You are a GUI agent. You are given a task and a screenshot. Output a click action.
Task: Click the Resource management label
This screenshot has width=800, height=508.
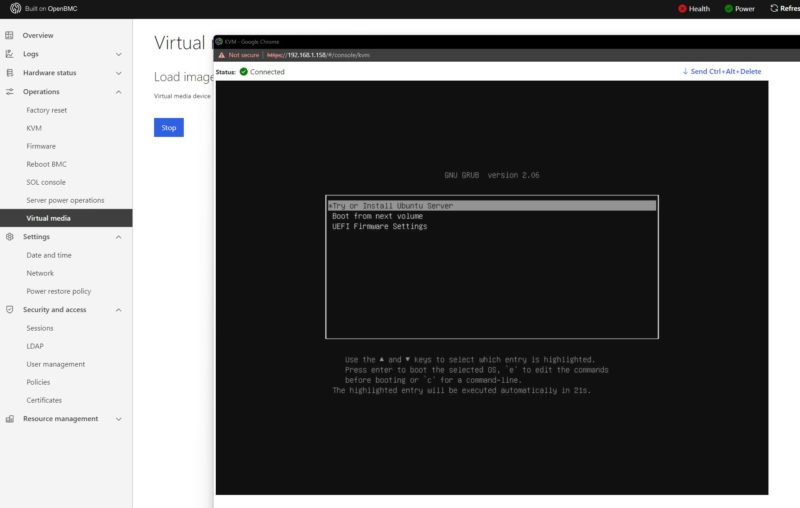(60, 419)
